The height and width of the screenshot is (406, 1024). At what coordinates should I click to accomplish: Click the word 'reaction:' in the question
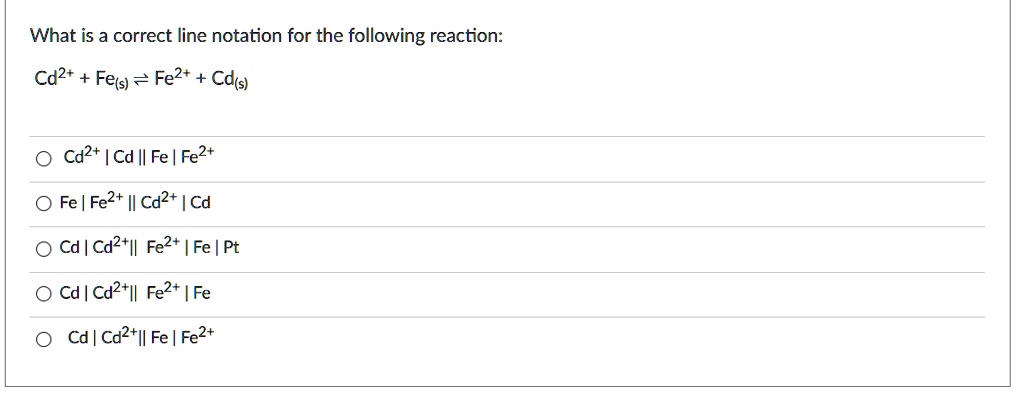[x=467, y=37]
